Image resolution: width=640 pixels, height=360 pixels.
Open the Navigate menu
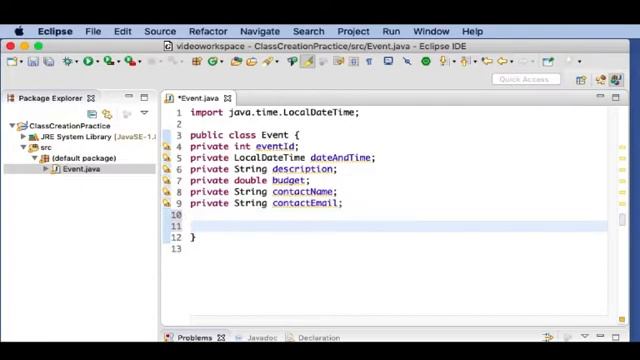[260, 31]
